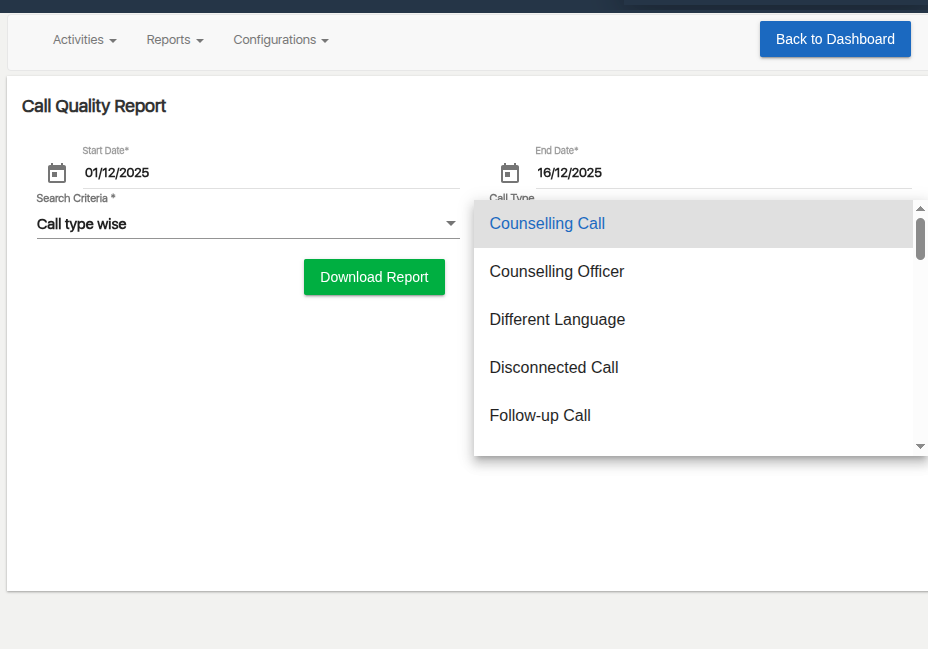Choose the Follow-up Call option
The width and height of the screenshot is (928, 649).
(540, 416)
